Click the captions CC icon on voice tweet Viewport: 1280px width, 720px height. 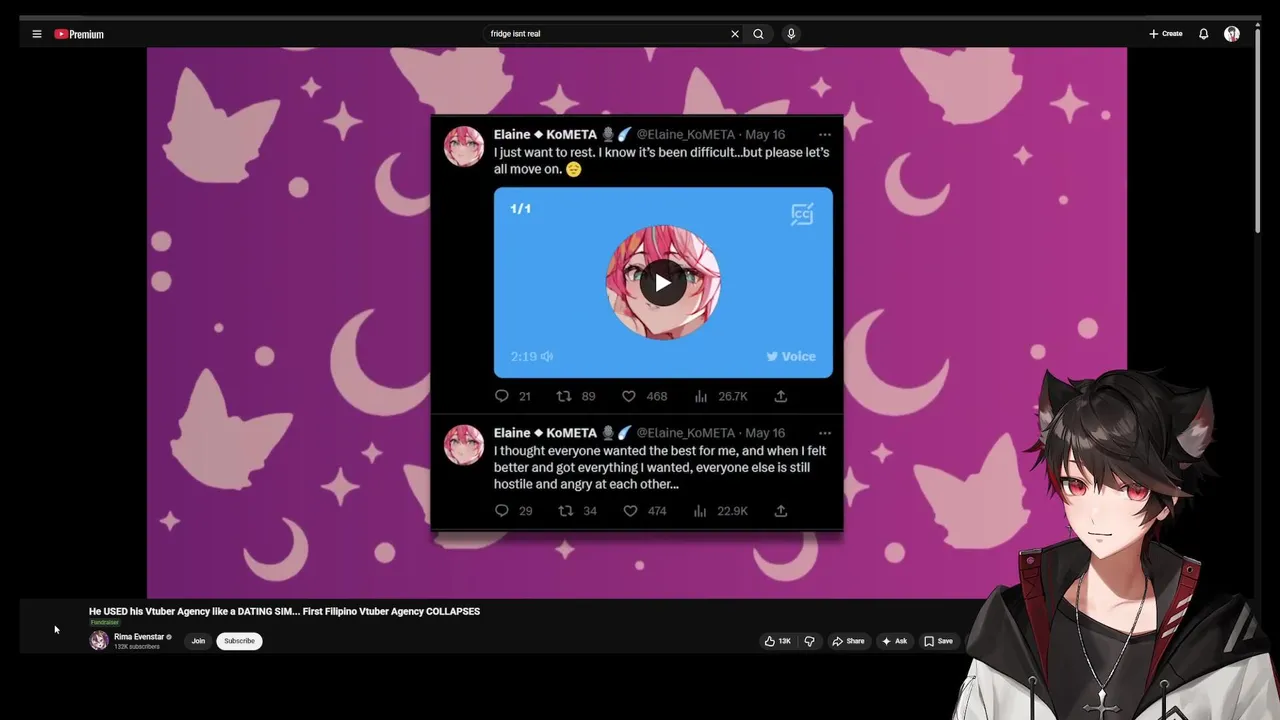802,214
